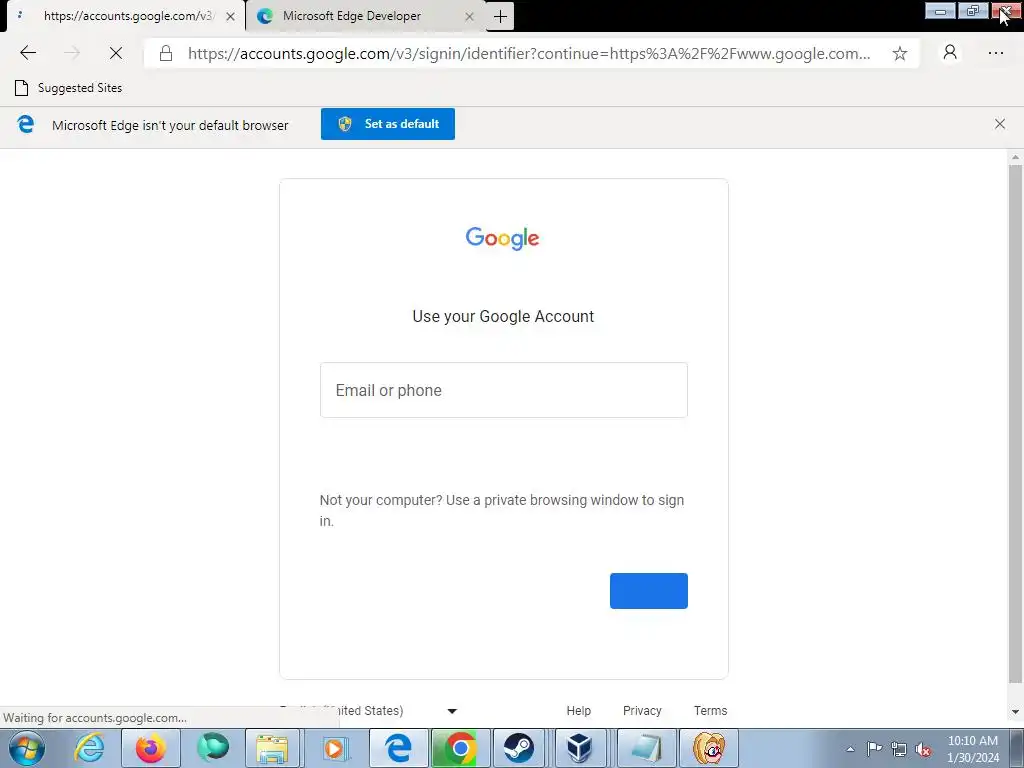Open the notepad taskbar icon

pos(646,748)
